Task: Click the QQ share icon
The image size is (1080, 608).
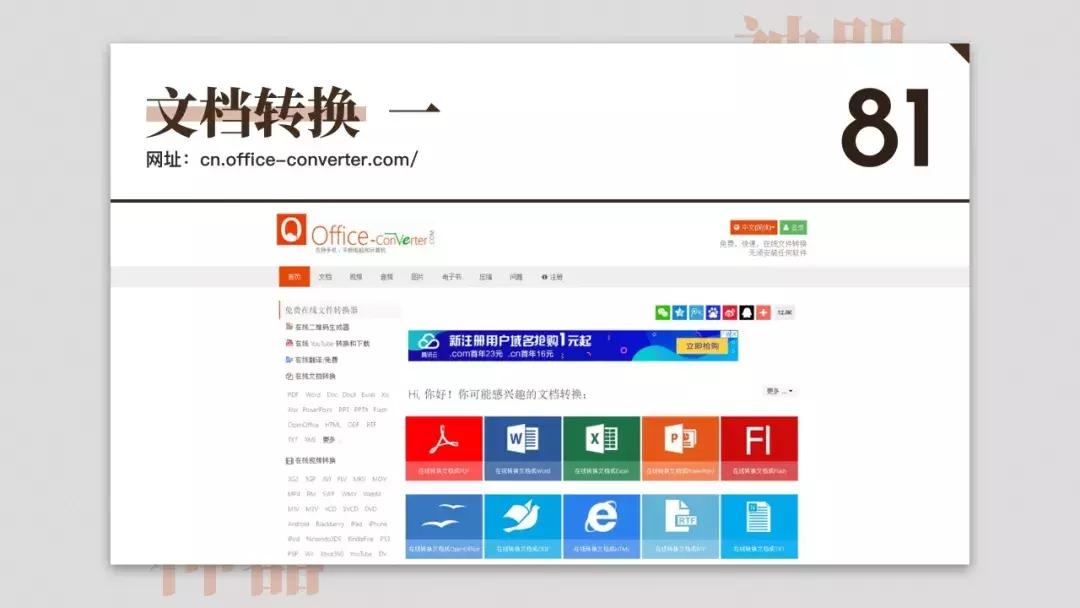Action: pos(747,312)
